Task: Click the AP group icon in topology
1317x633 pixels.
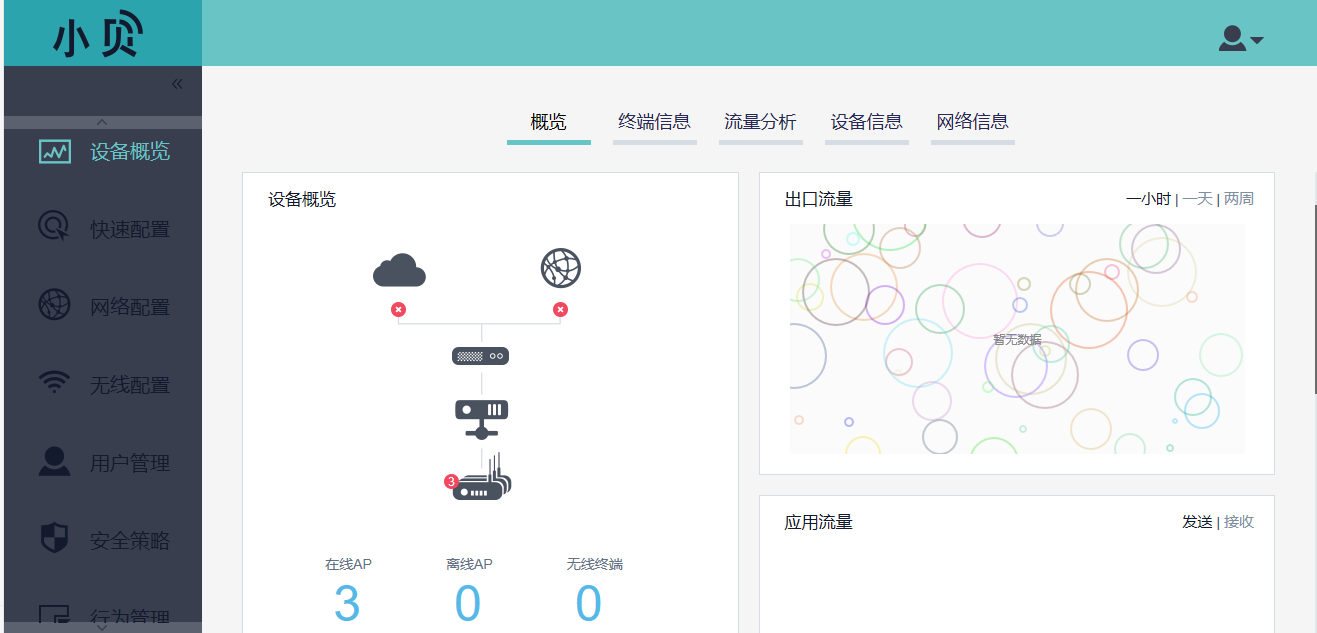Action: (x=483, y=477)
